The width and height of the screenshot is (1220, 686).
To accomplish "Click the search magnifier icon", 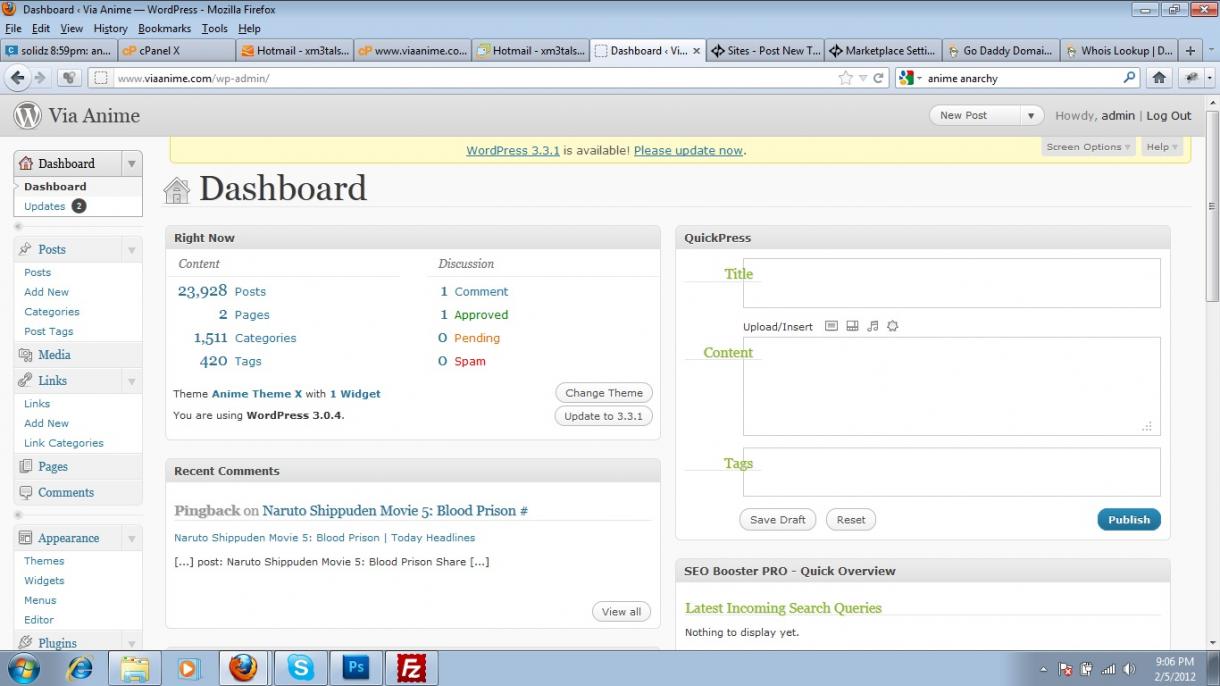I will (1129, 77).
